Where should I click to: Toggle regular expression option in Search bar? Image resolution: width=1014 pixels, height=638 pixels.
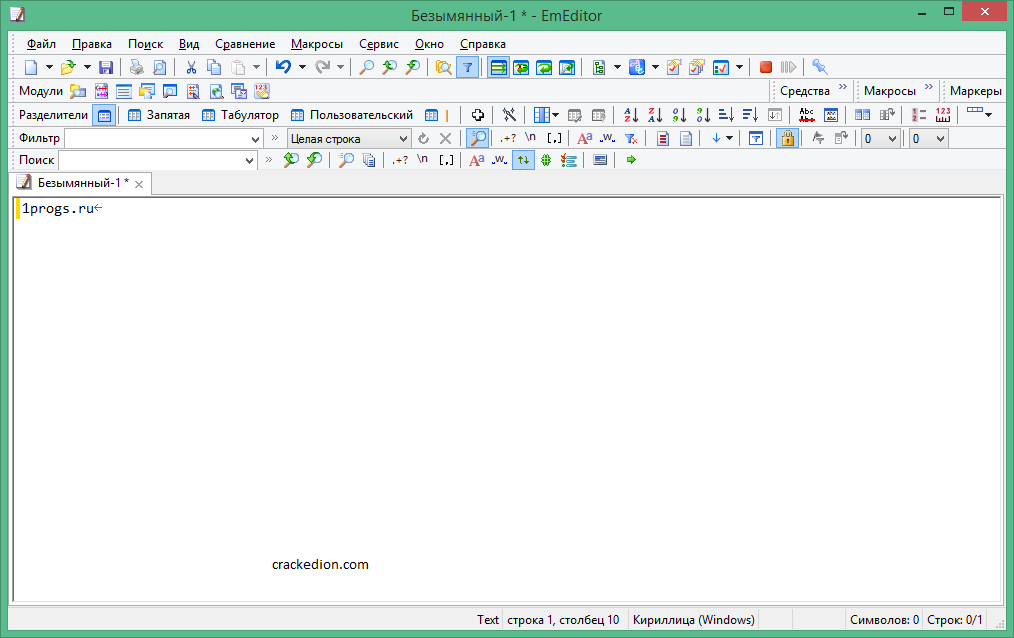point(400,160)
